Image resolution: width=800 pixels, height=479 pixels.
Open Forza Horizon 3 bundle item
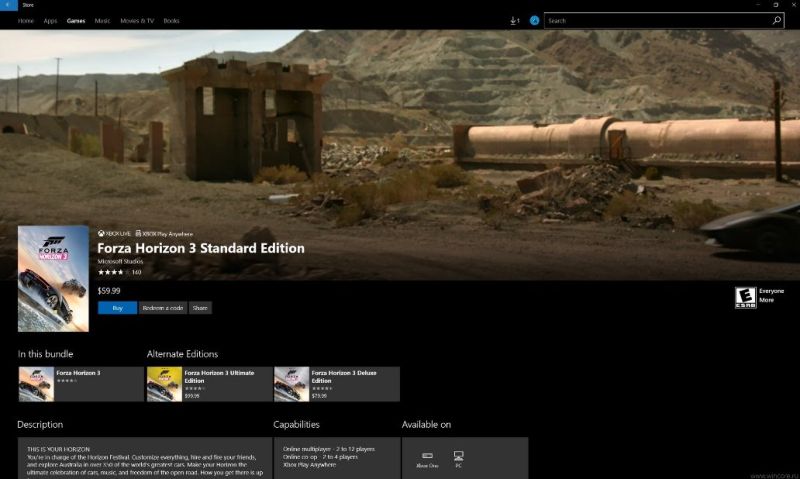click(81, 384)
